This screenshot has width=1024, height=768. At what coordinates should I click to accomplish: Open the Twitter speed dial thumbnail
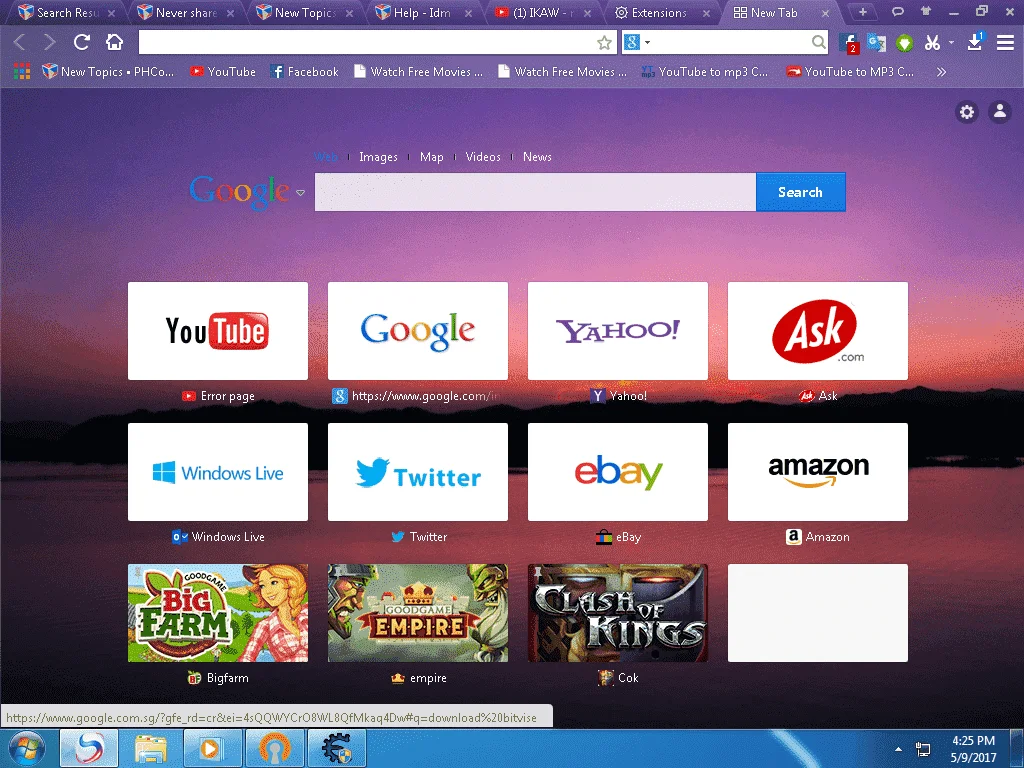coord(418,472)
